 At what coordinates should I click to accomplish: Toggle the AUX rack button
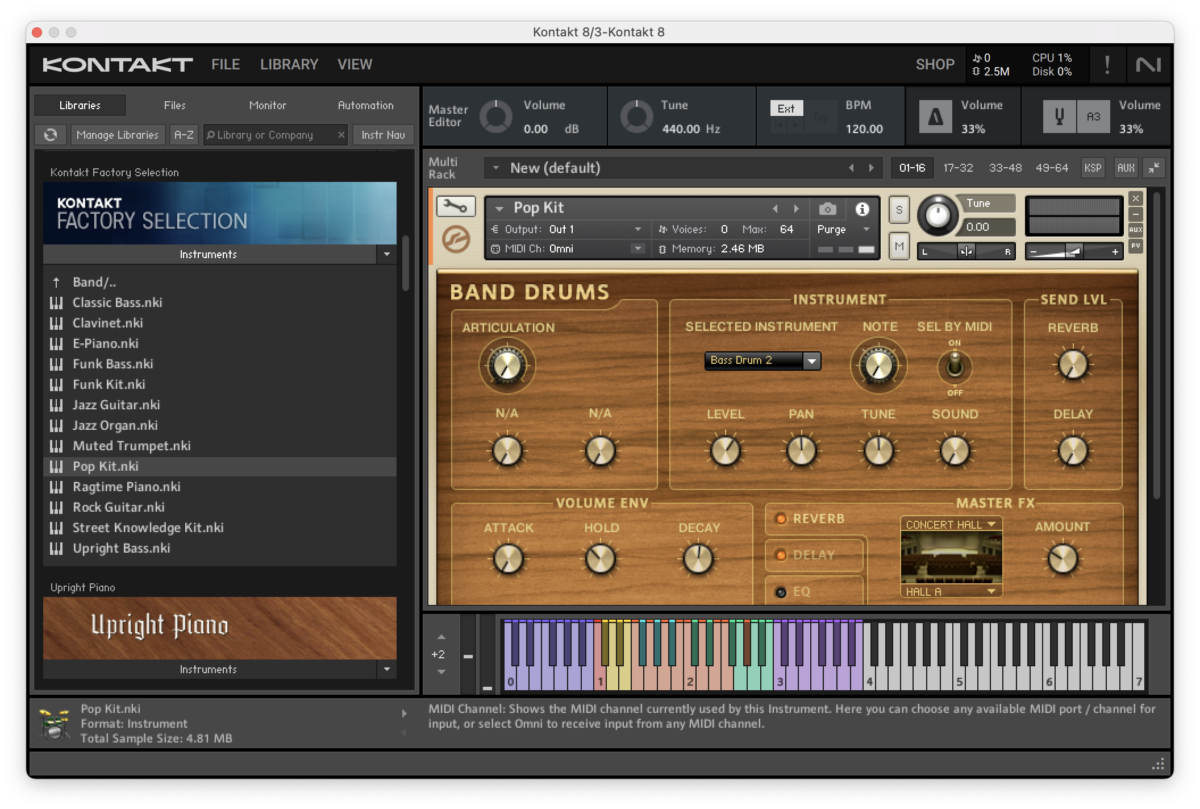pos(1126,168)
